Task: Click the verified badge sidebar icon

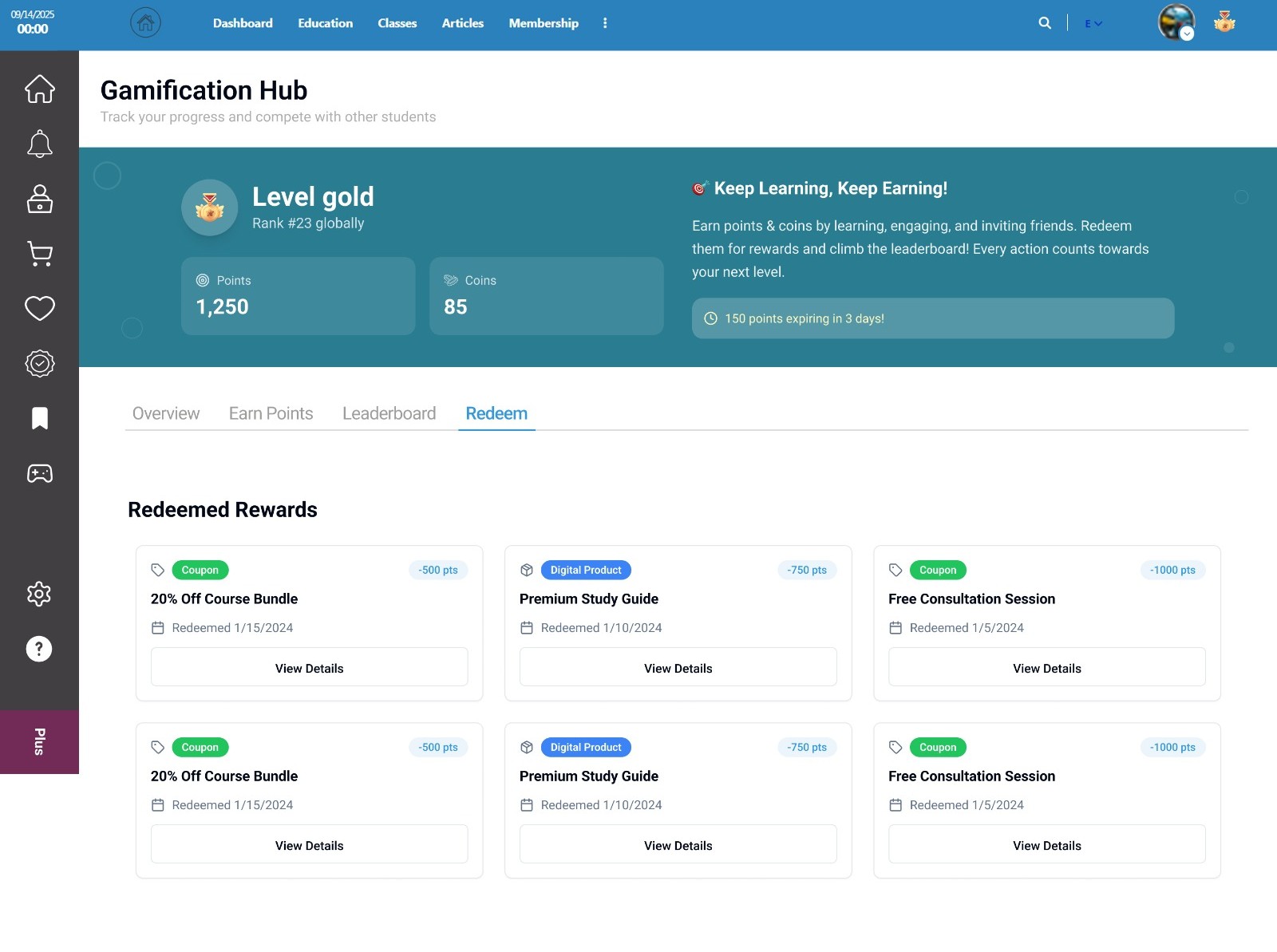Action: 39,363
